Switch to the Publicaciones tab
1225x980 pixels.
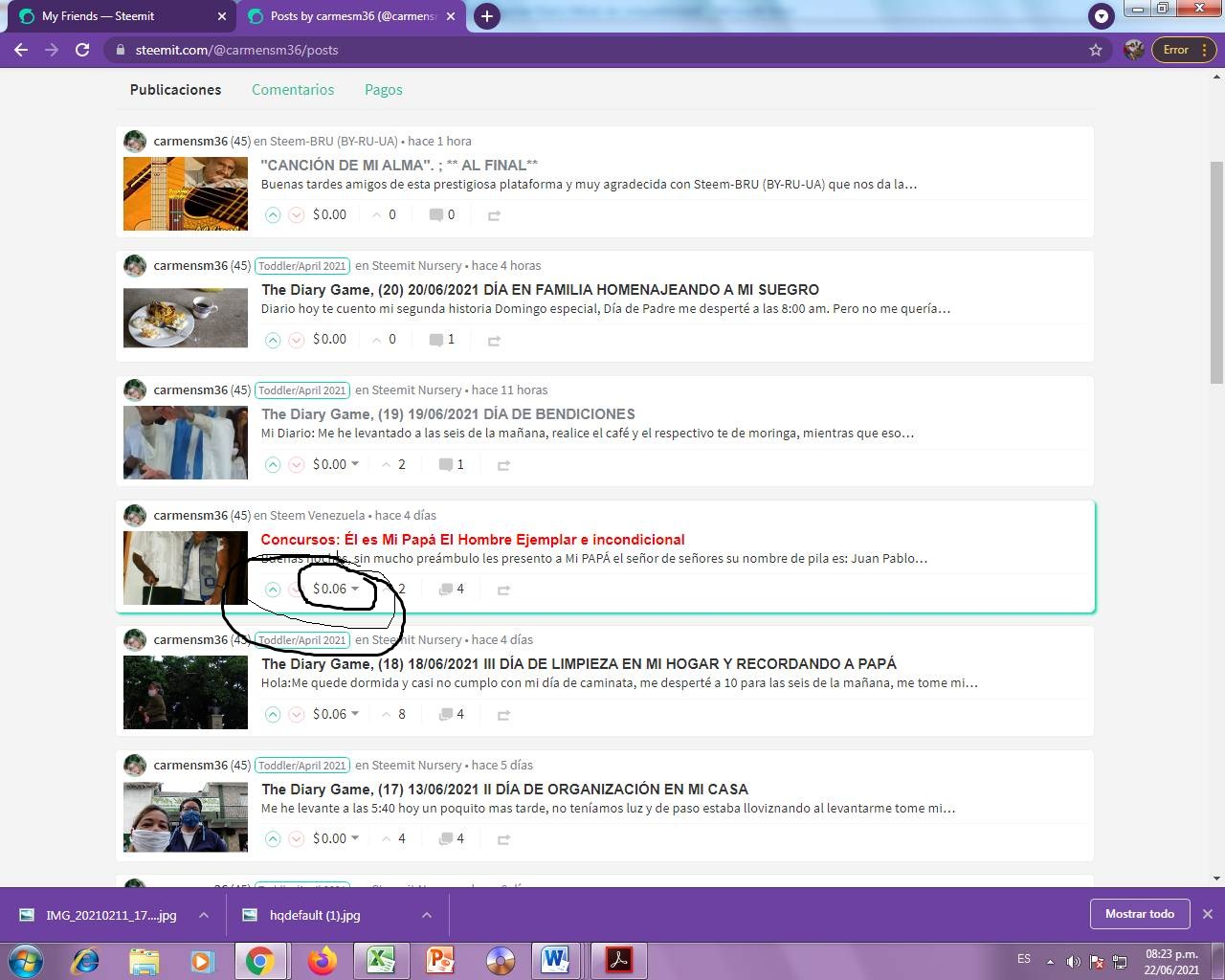pos(175,89)
